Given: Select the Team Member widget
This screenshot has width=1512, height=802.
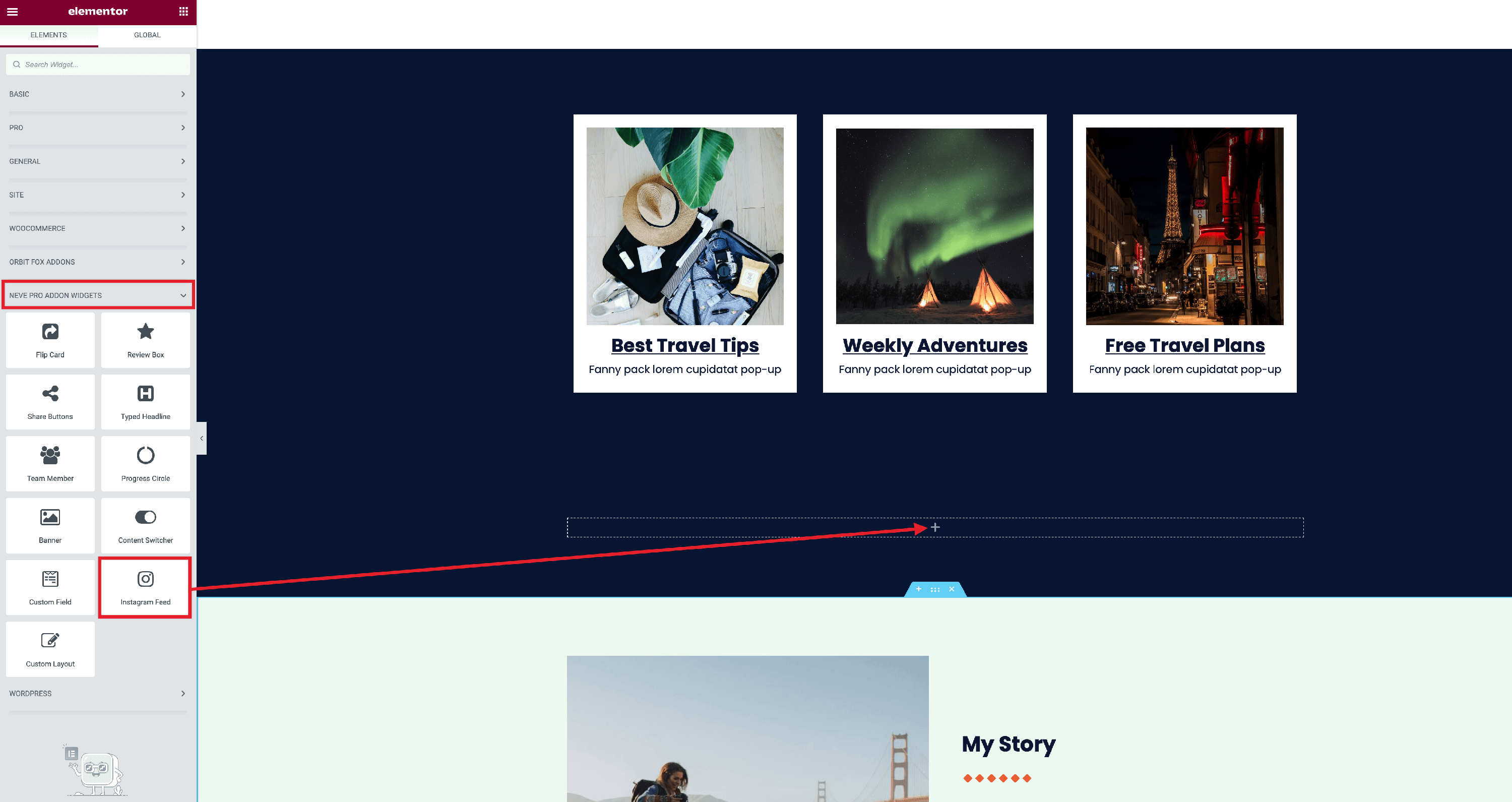Looking at the screenshot, I should tap(50, 464).
